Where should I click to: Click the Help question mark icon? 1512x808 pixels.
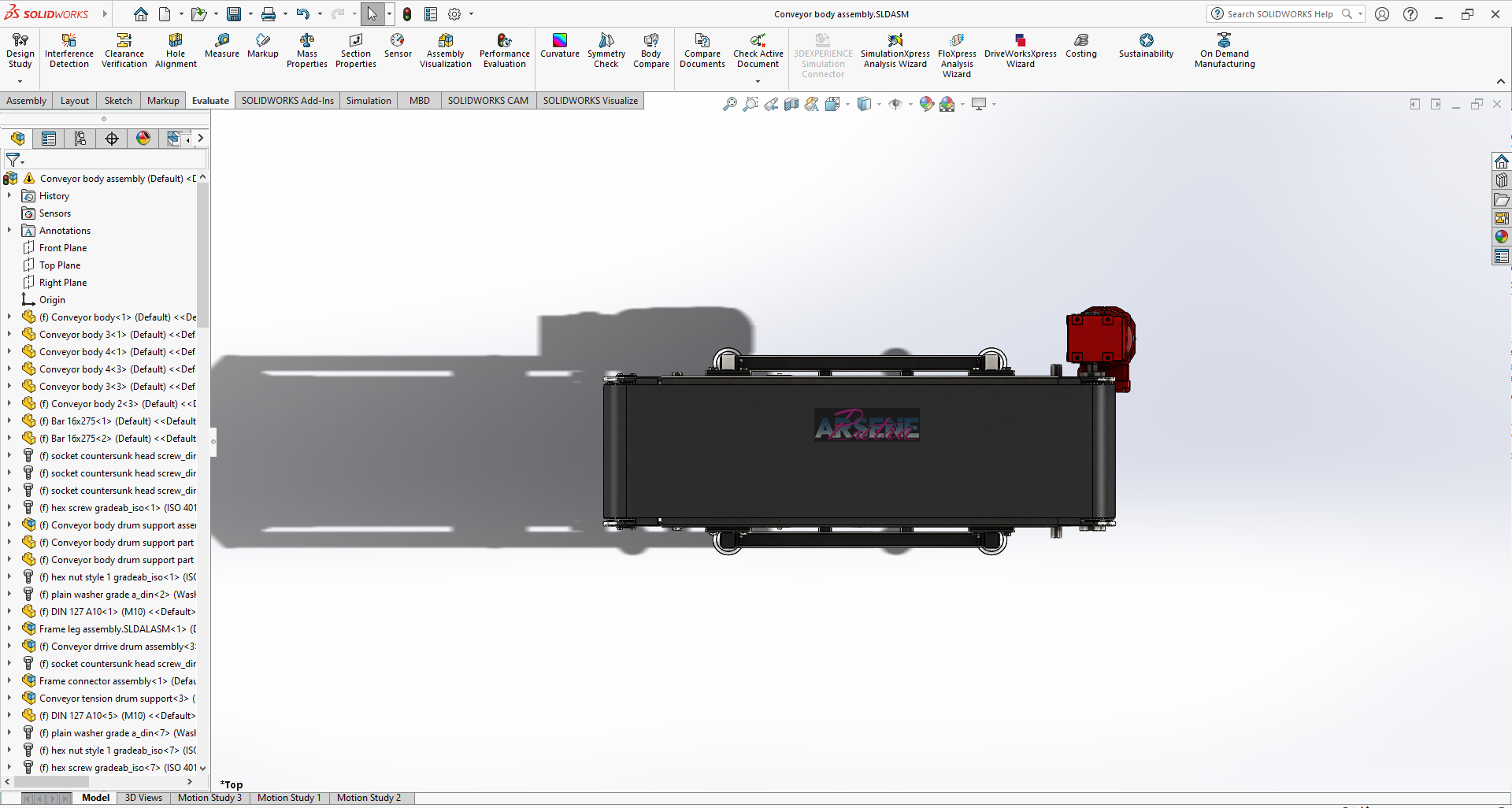pyautogui.click(x=1410, y=14)
